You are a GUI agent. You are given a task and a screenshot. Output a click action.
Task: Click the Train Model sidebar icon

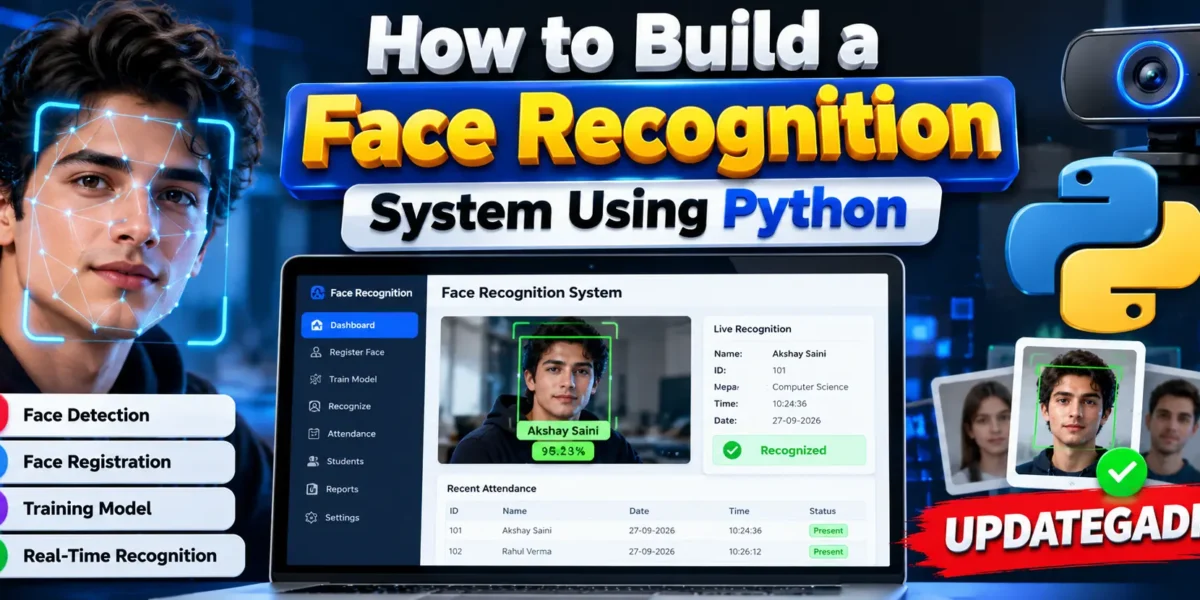pos(316,379)
